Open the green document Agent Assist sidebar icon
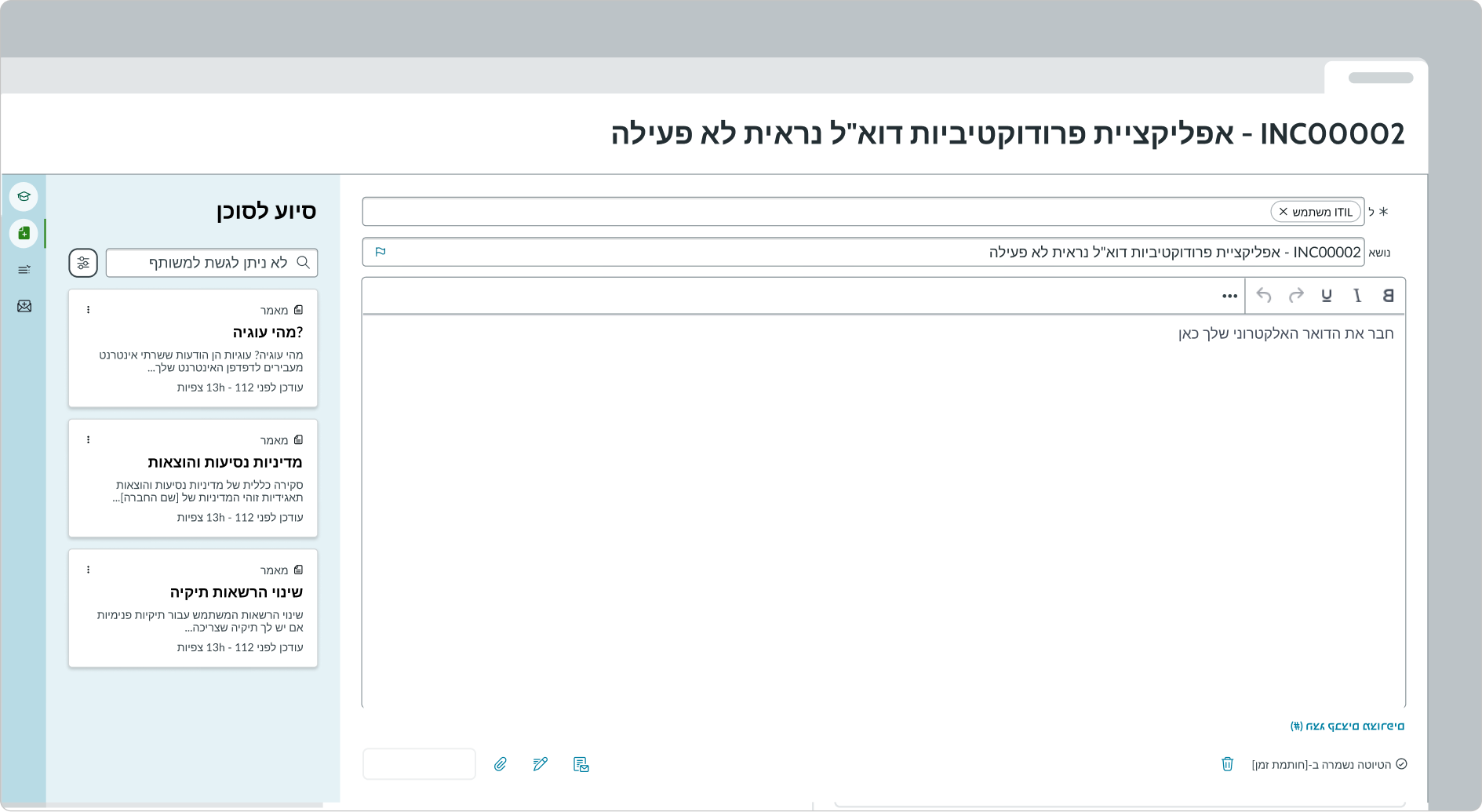This screenshot has width=1482, height=812. point(24,233)
